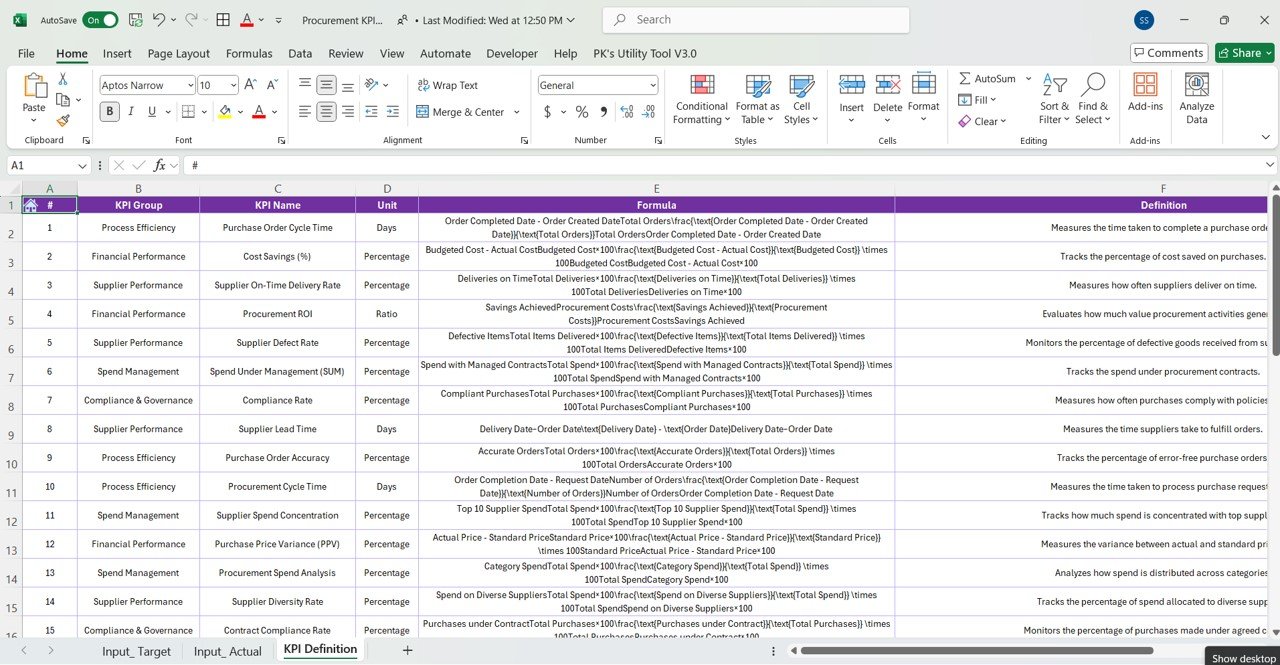Apply Top Align to the cell
The height and width of the screenshot is (665, 1280).
305,85
